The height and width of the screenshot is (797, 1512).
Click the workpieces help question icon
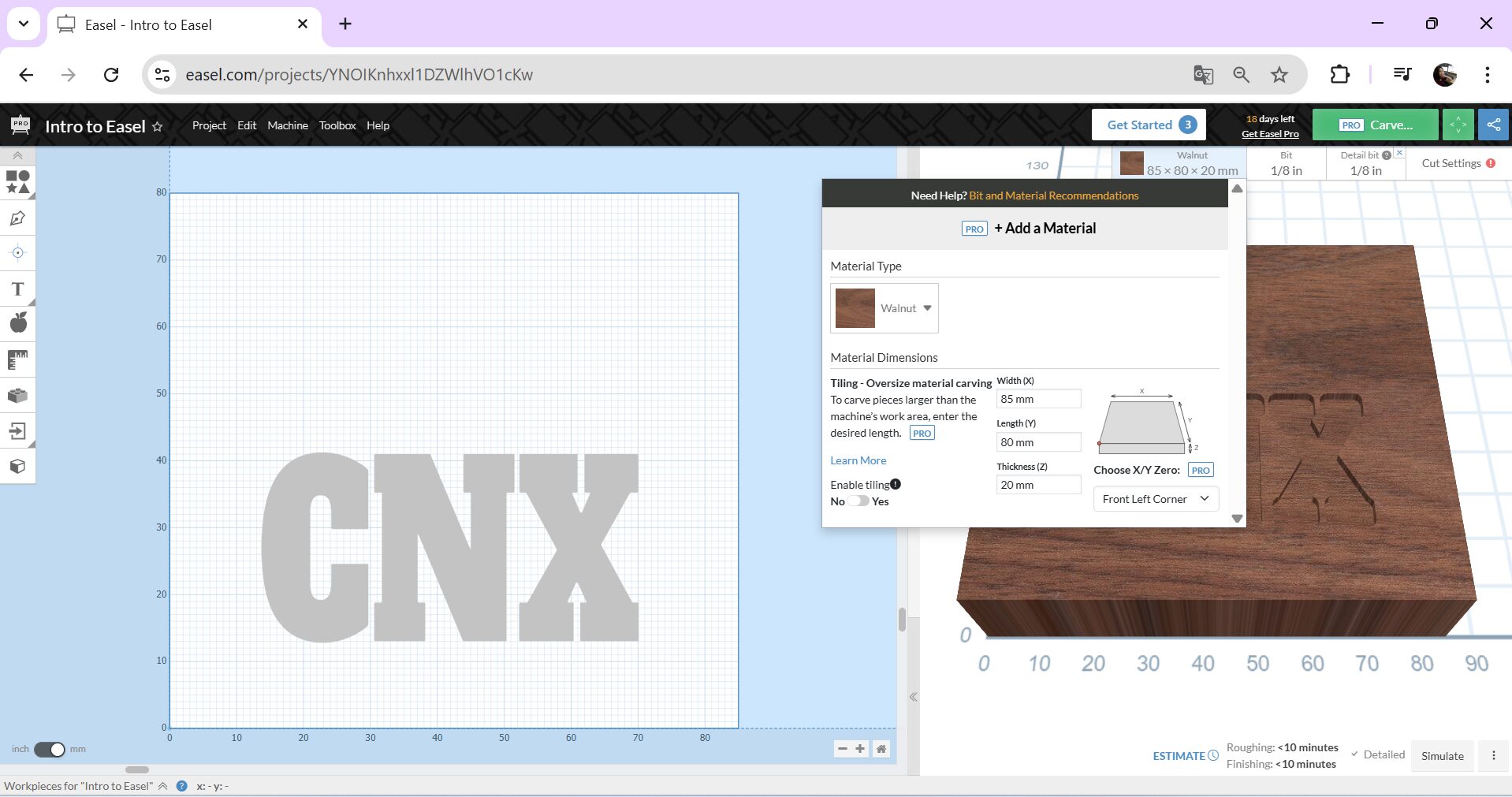point(182,786)
